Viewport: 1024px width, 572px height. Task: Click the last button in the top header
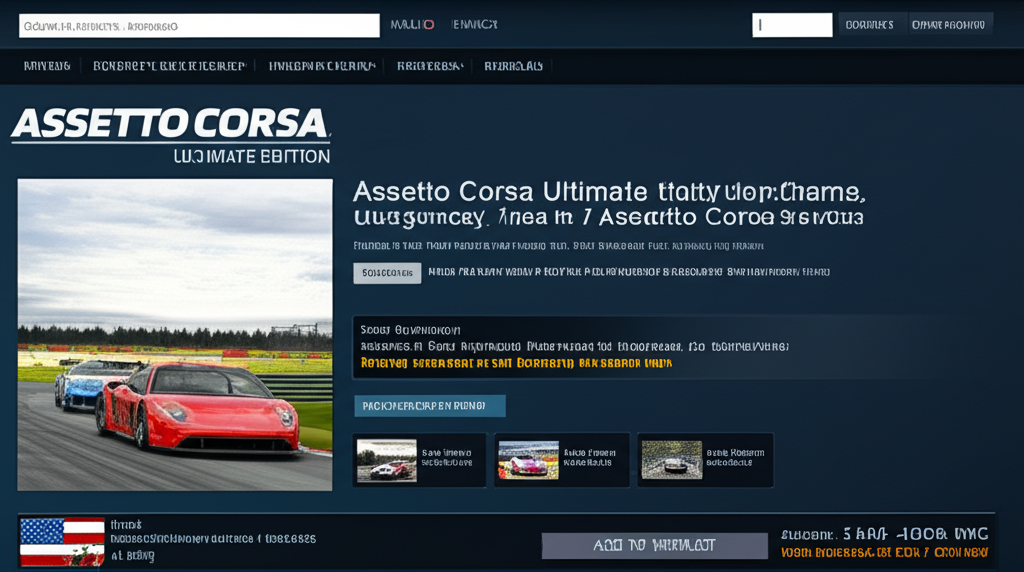[x=948, y=25]
